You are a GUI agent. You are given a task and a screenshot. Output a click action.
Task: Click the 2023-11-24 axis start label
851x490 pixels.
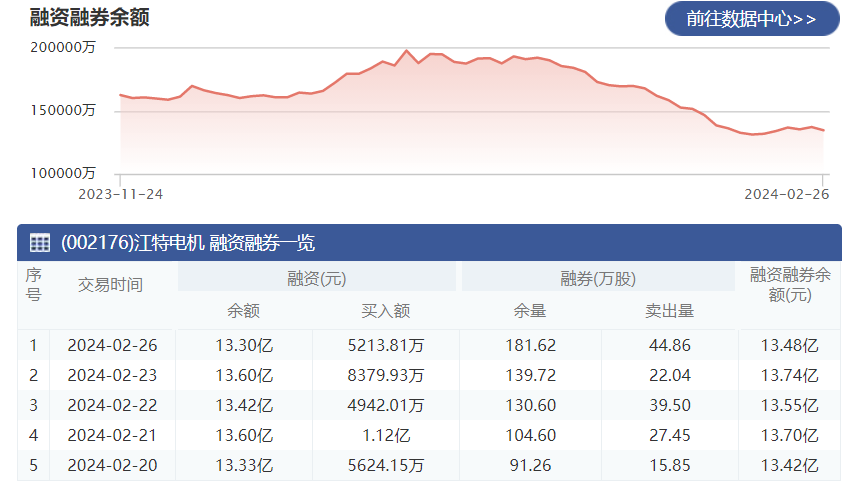[x=121, y=194]
